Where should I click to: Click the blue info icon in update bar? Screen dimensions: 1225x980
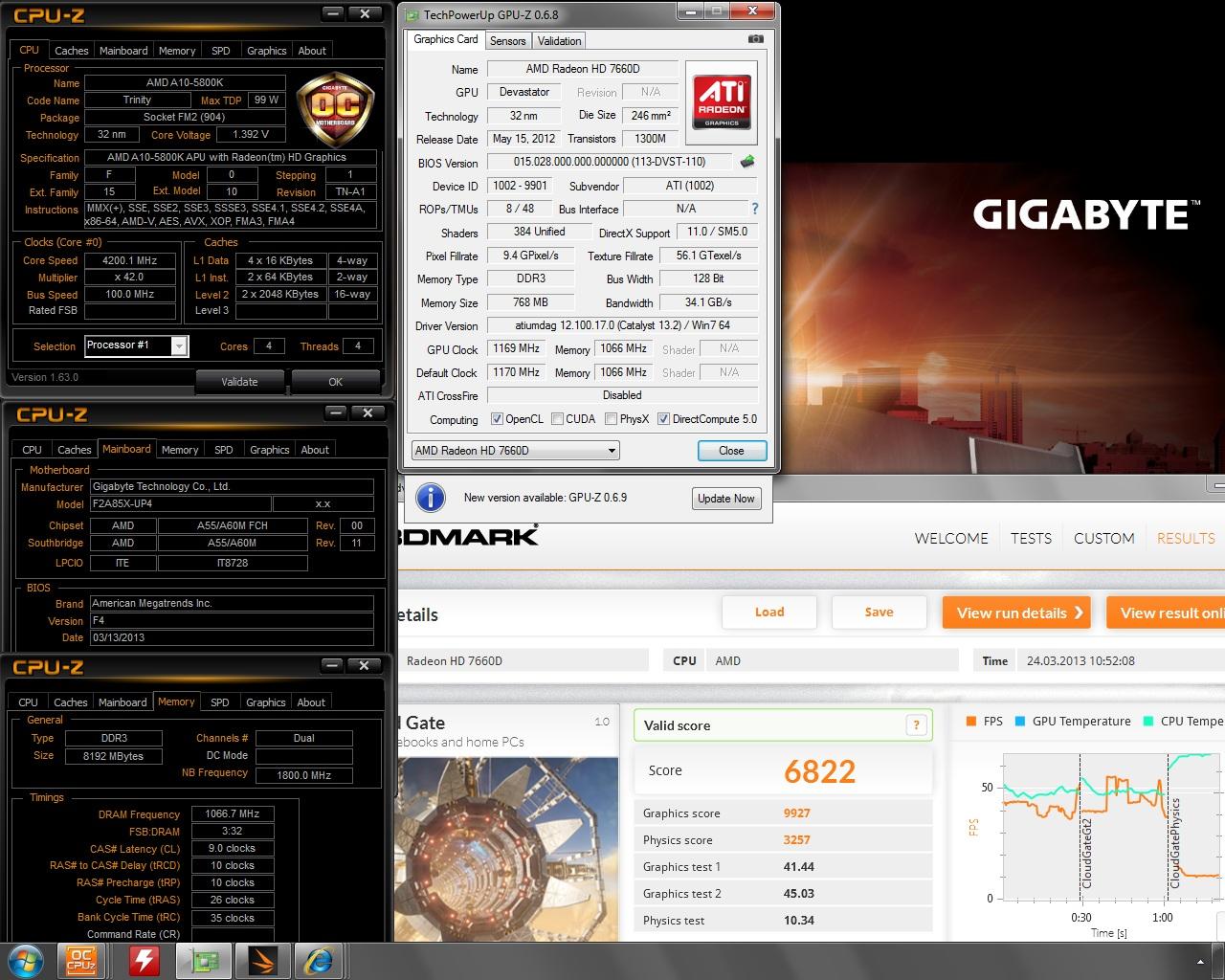[x=431, y=498]
